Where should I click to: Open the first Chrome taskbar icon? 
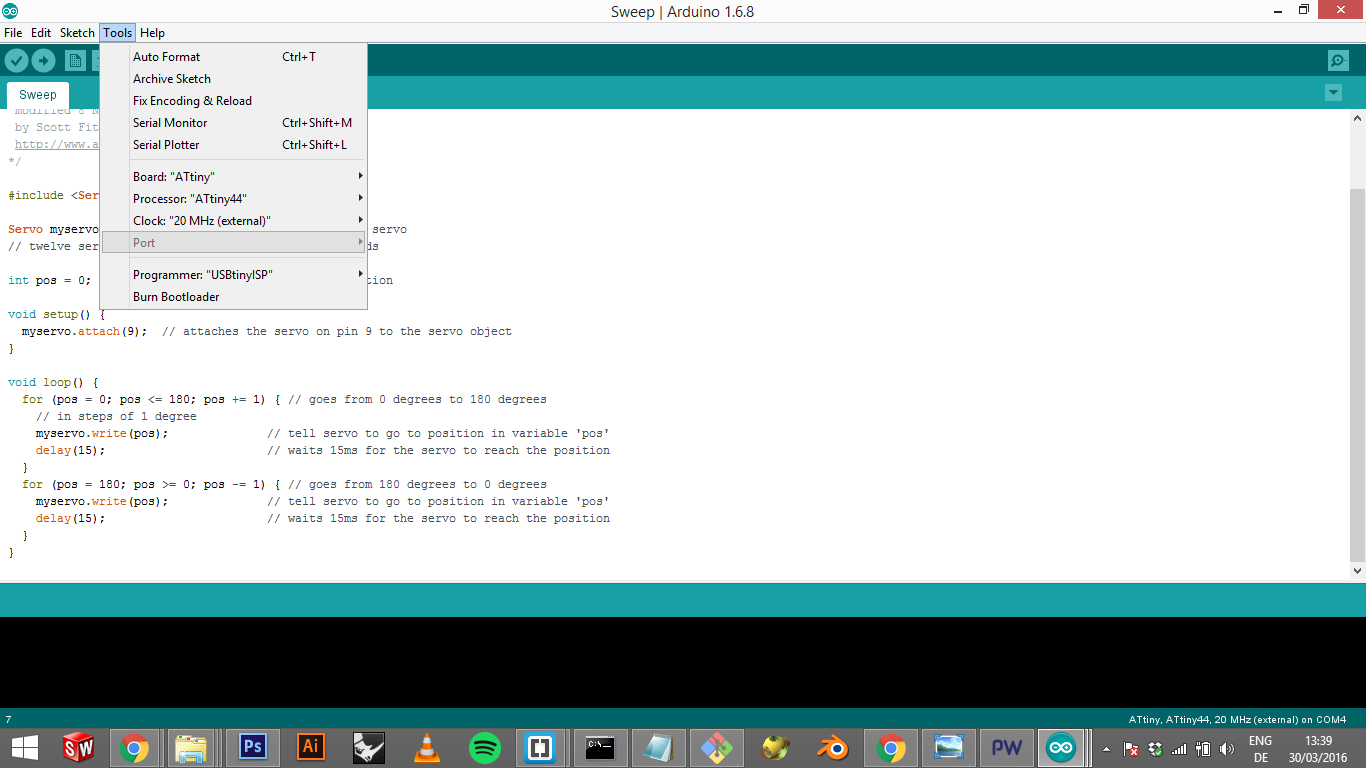pyautogui.click(x=134, y=747)
